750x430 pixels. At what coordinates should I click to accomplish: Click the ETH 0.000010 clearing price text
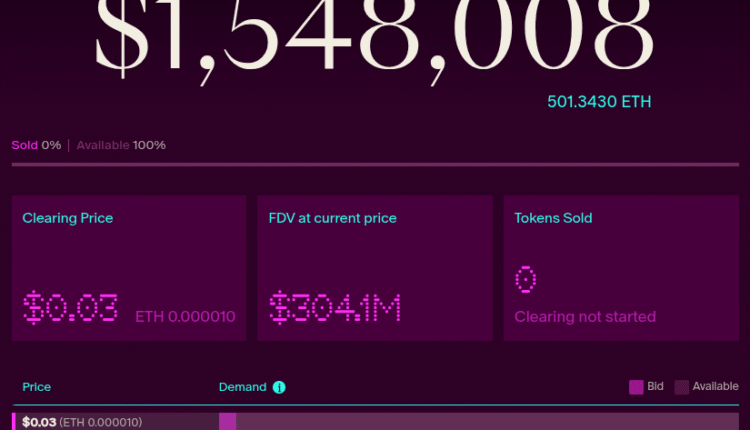(x=185, y=317)
